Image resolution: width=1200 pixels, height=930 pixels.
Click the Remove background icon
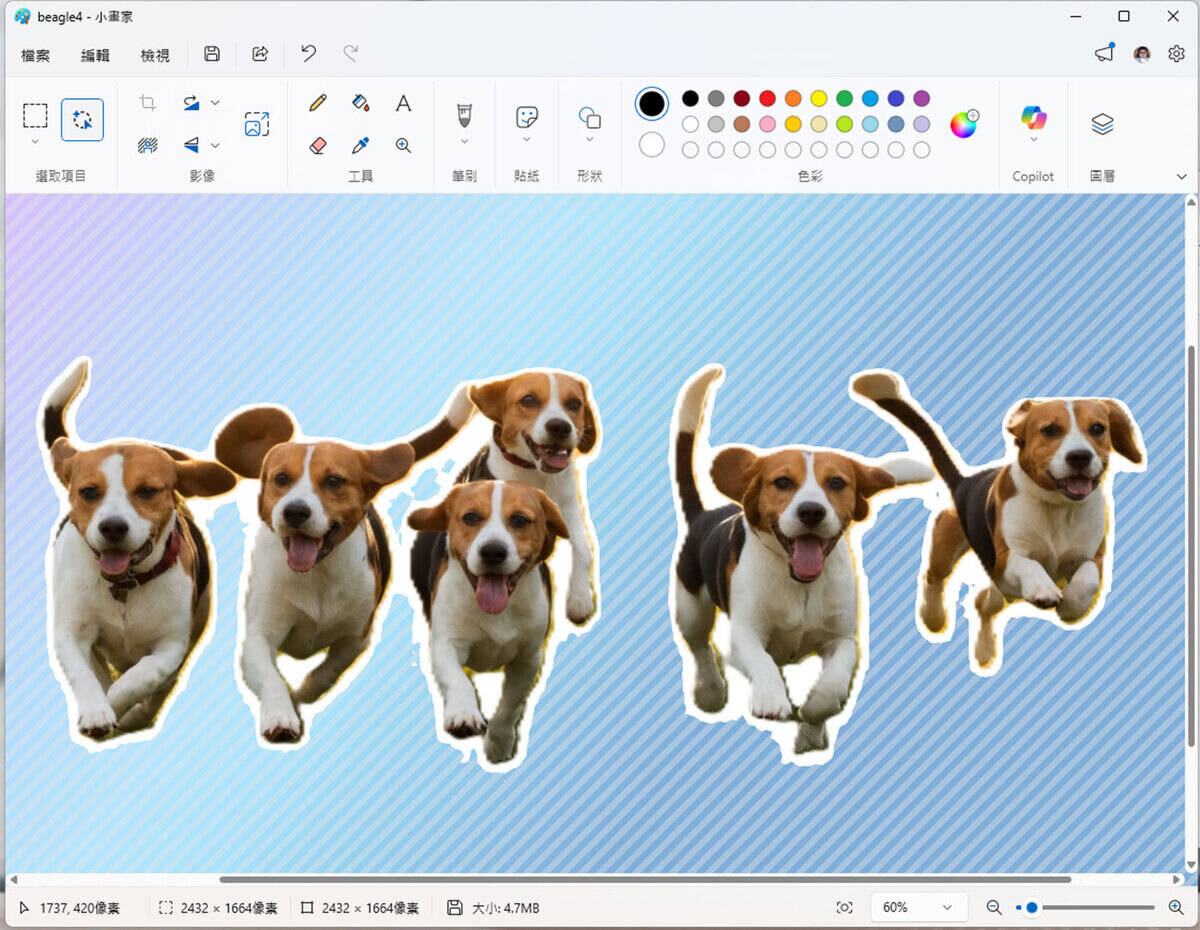pos(148,146)
